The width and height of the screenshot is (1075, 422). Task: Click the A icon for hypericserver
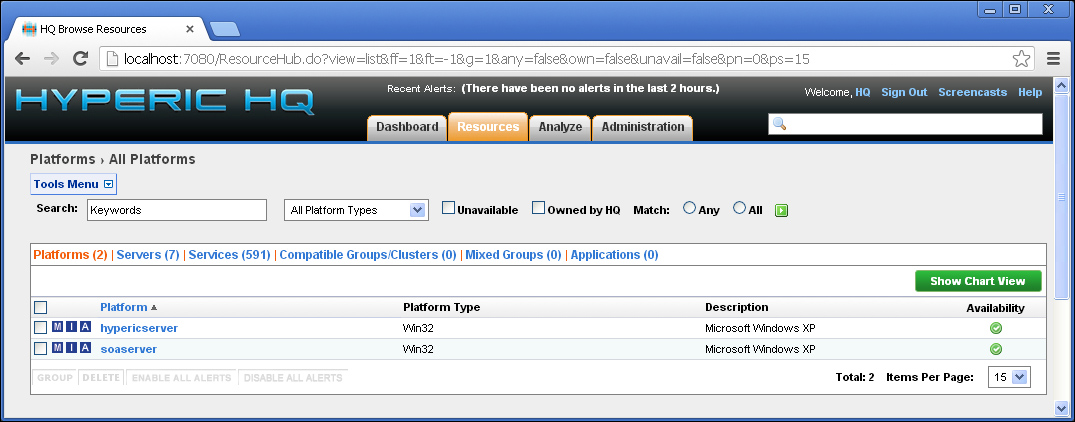pos(85,327)
